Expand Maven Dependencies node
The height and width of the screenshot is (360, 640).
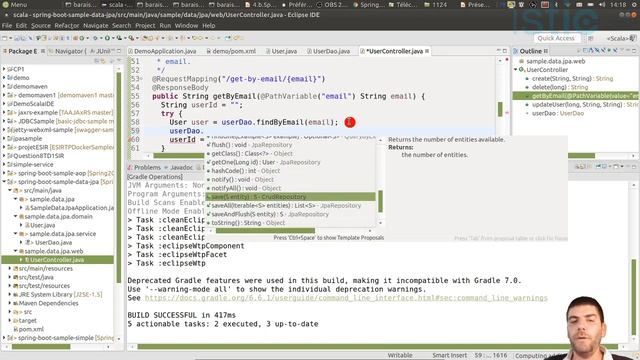(10, 303)
